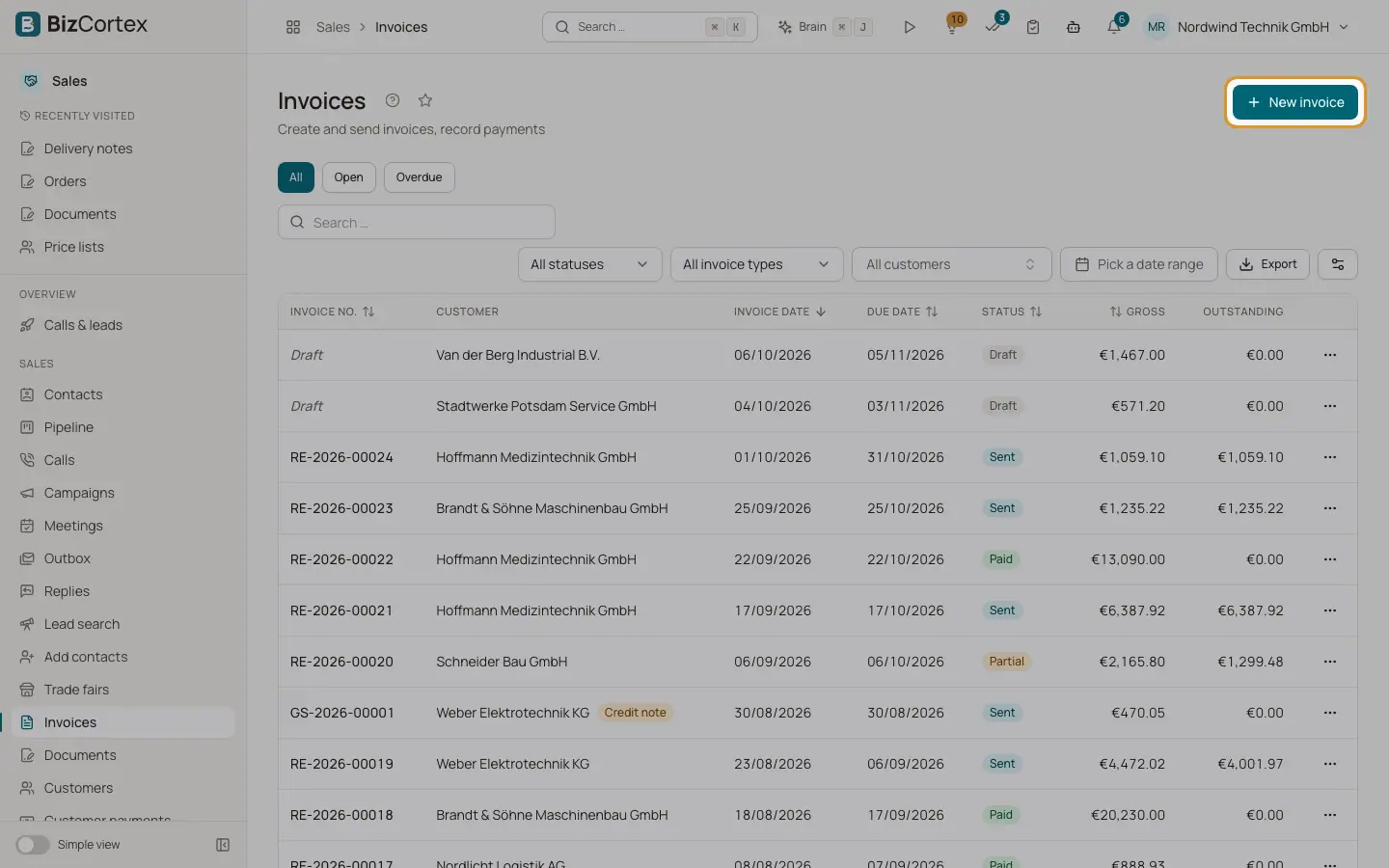
Task: Open row actions for GS-2026-00001
Action: [1330, 713]
